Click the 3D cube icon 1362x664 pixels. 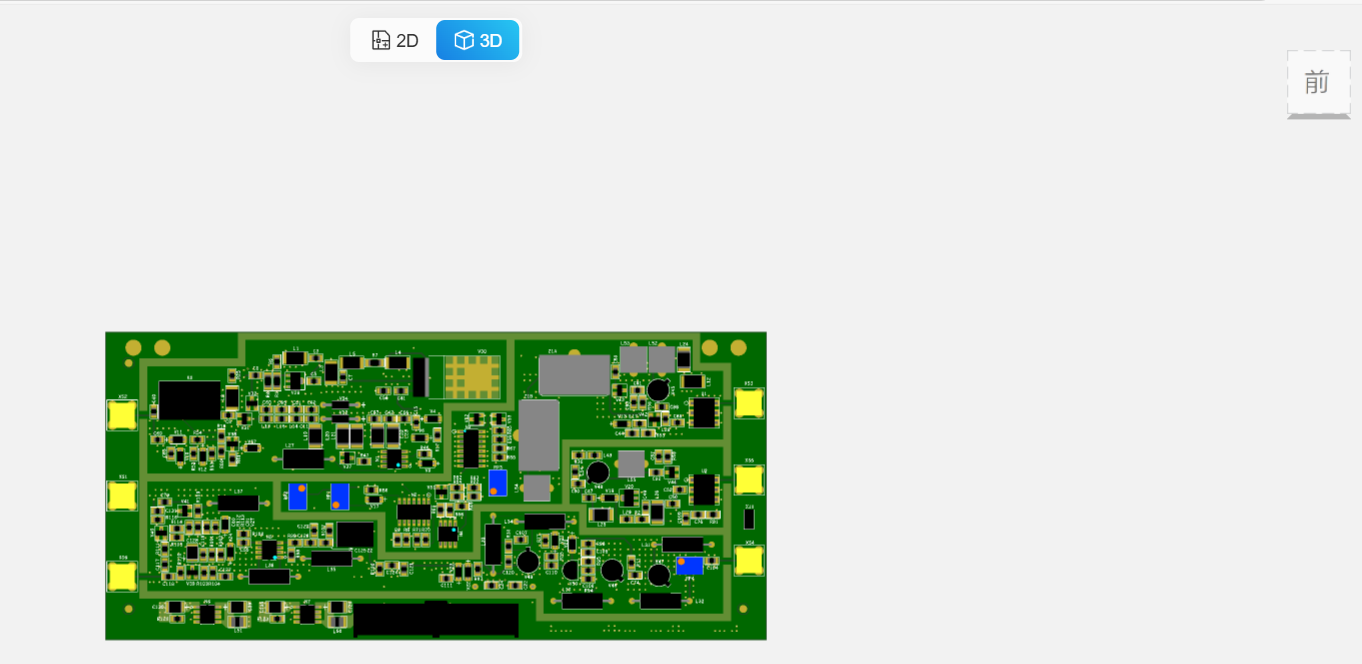[x=464, y=41]
